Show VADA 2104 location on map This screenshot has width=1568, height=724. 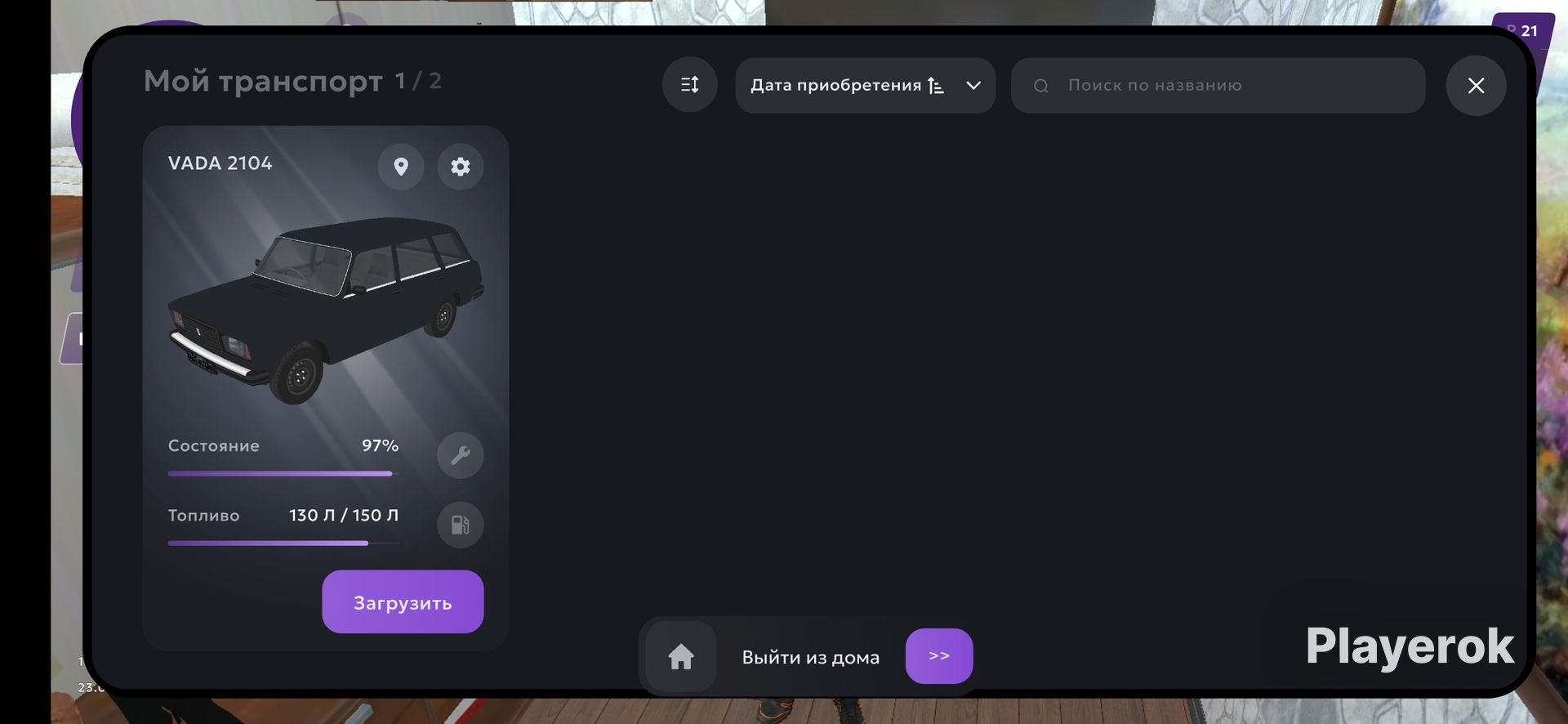(x=400, y=167)
